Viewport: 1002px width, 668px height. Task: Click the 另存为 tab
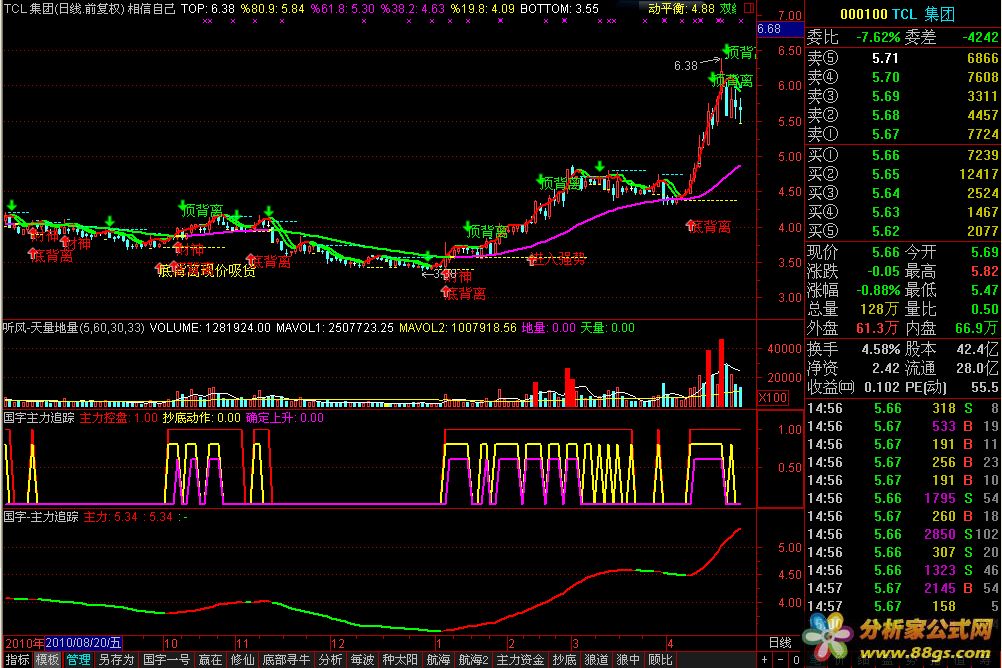click(116, 660)
